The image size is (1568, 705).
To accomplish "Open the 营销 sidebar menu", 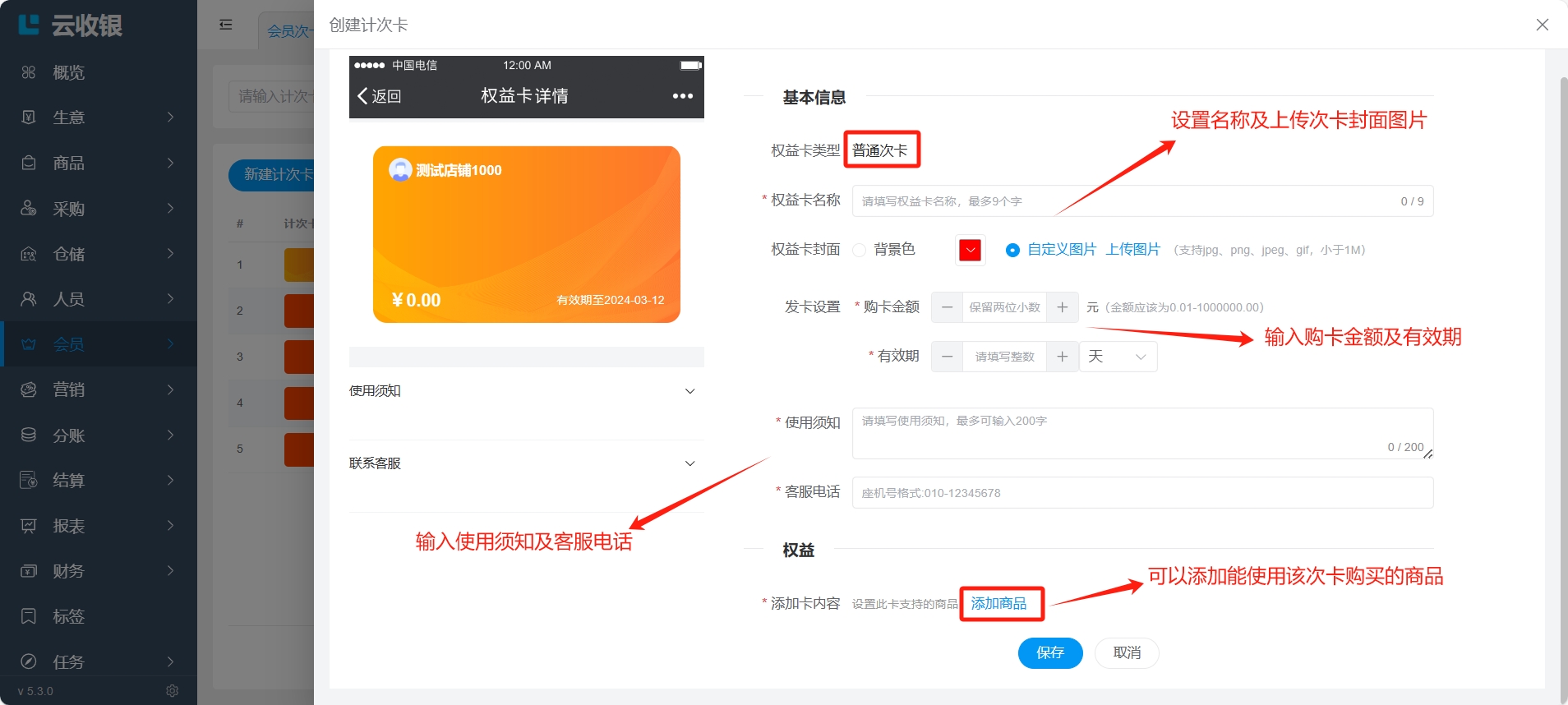I will (98, 389).
